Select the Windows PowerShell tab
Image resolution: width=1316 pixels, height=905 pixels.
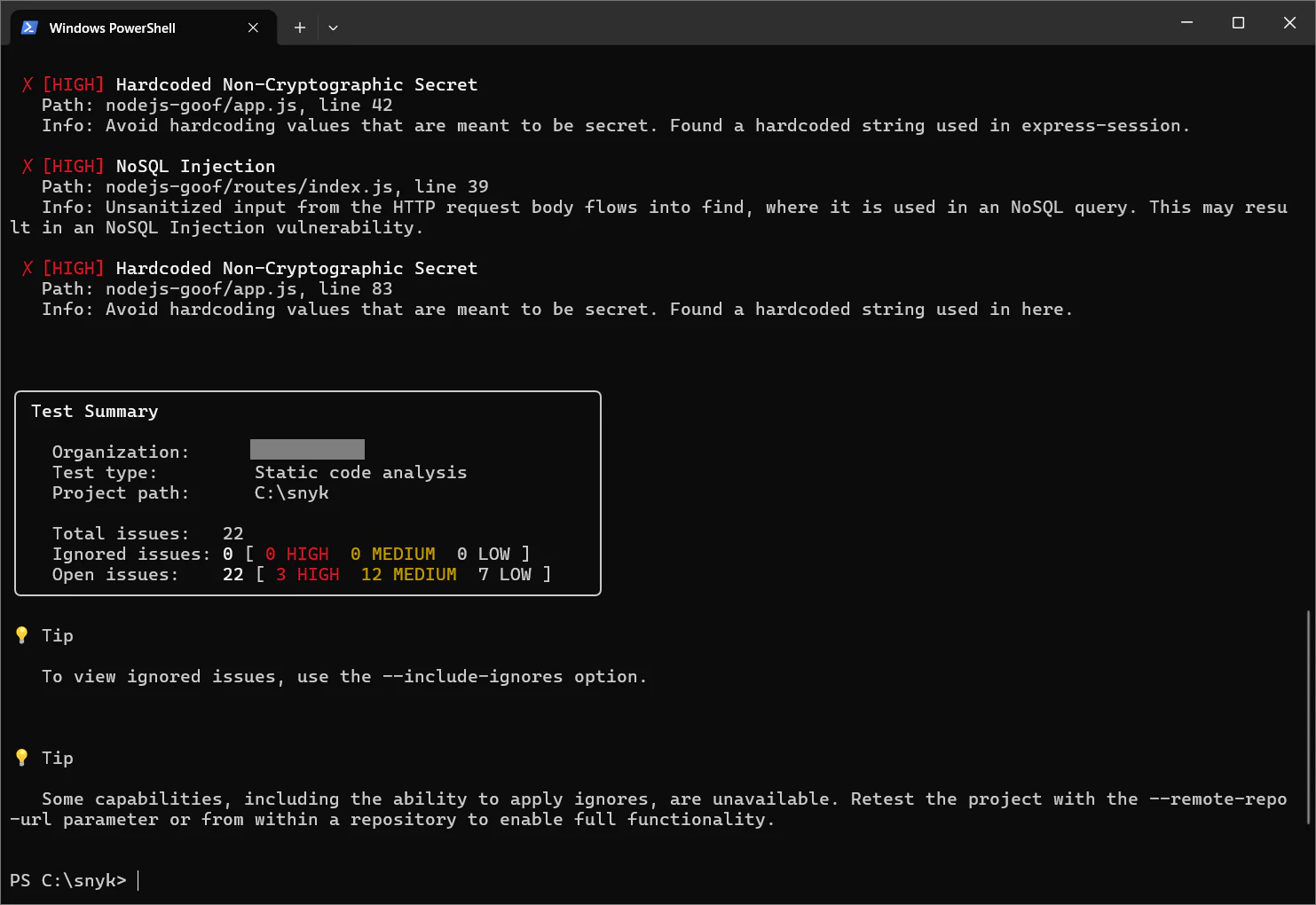144,28
